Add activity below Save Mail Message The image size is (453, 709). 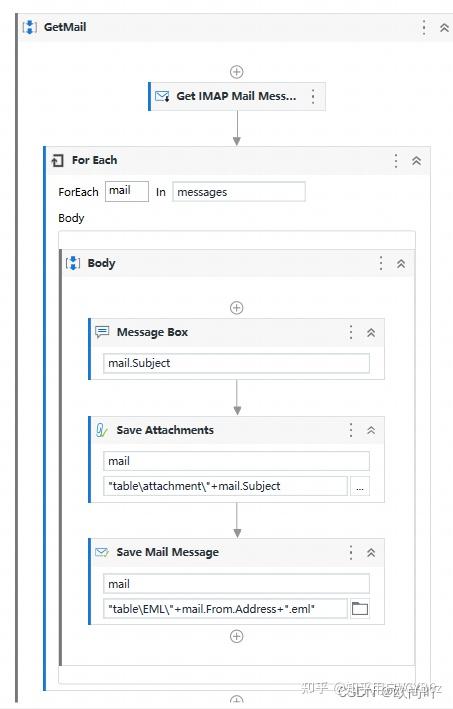coord(236,636)
